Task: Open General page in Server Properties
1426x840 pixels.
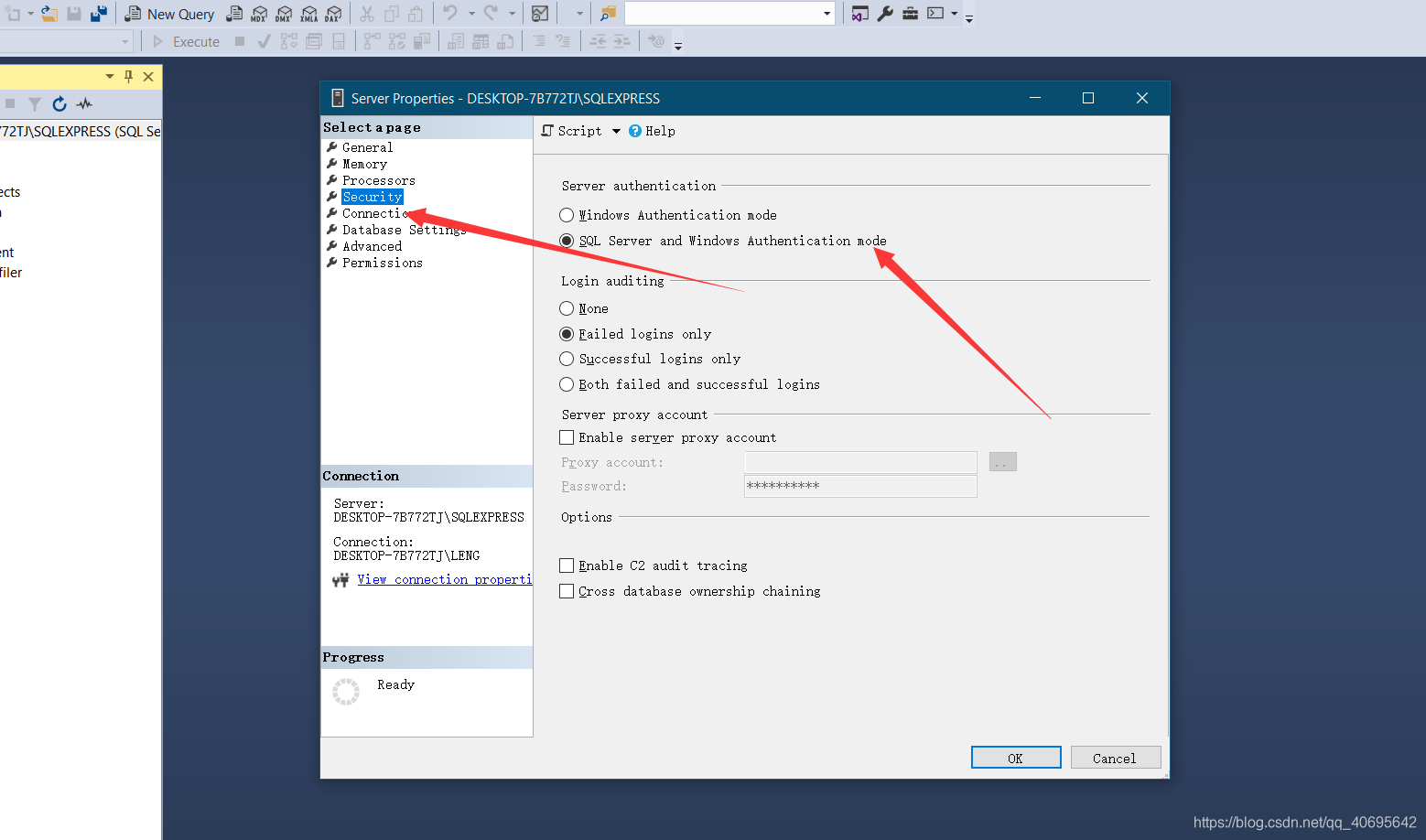Action: 367,147
